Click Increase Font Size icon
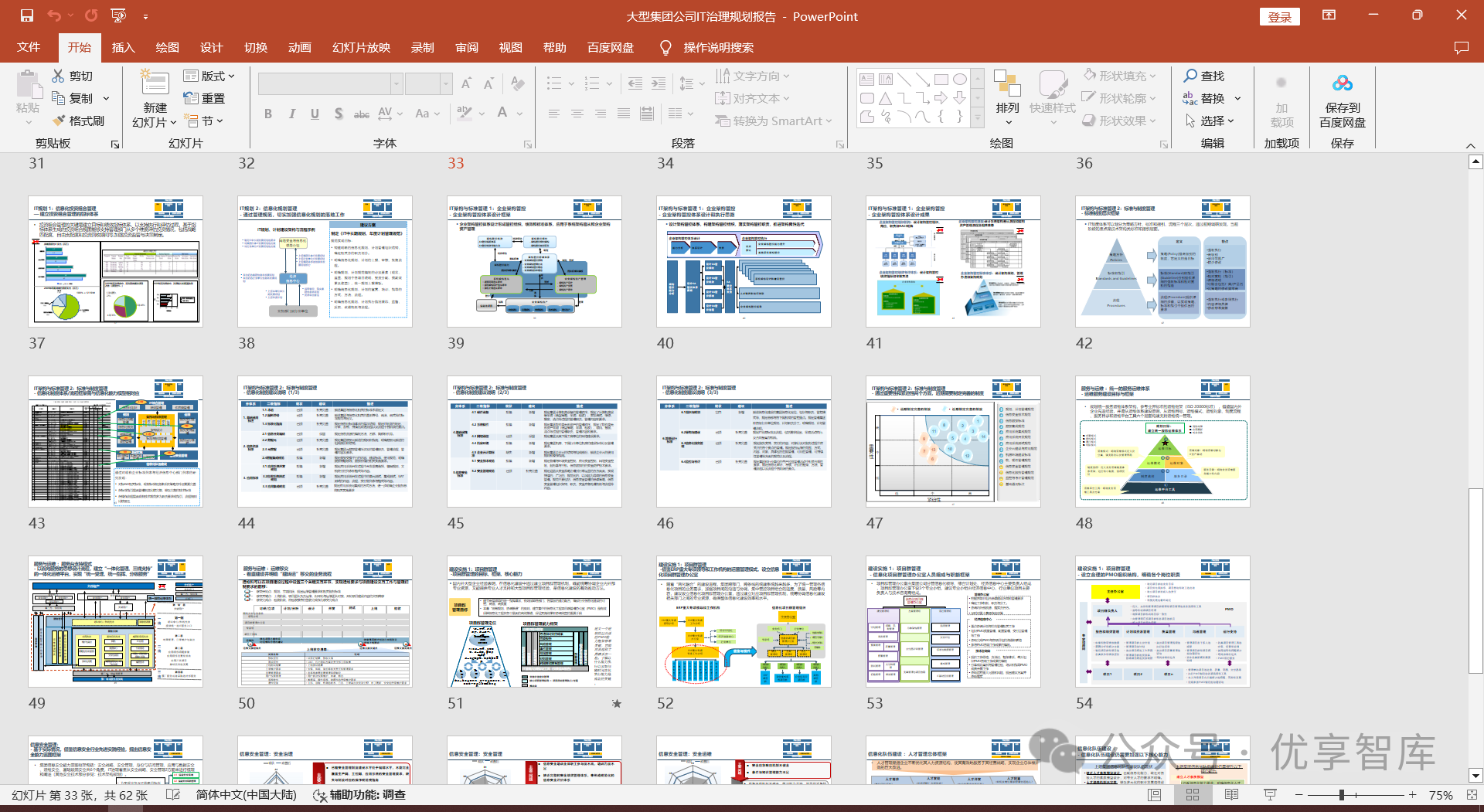This screenshot has width=1484, height=812. coord(466,83)
